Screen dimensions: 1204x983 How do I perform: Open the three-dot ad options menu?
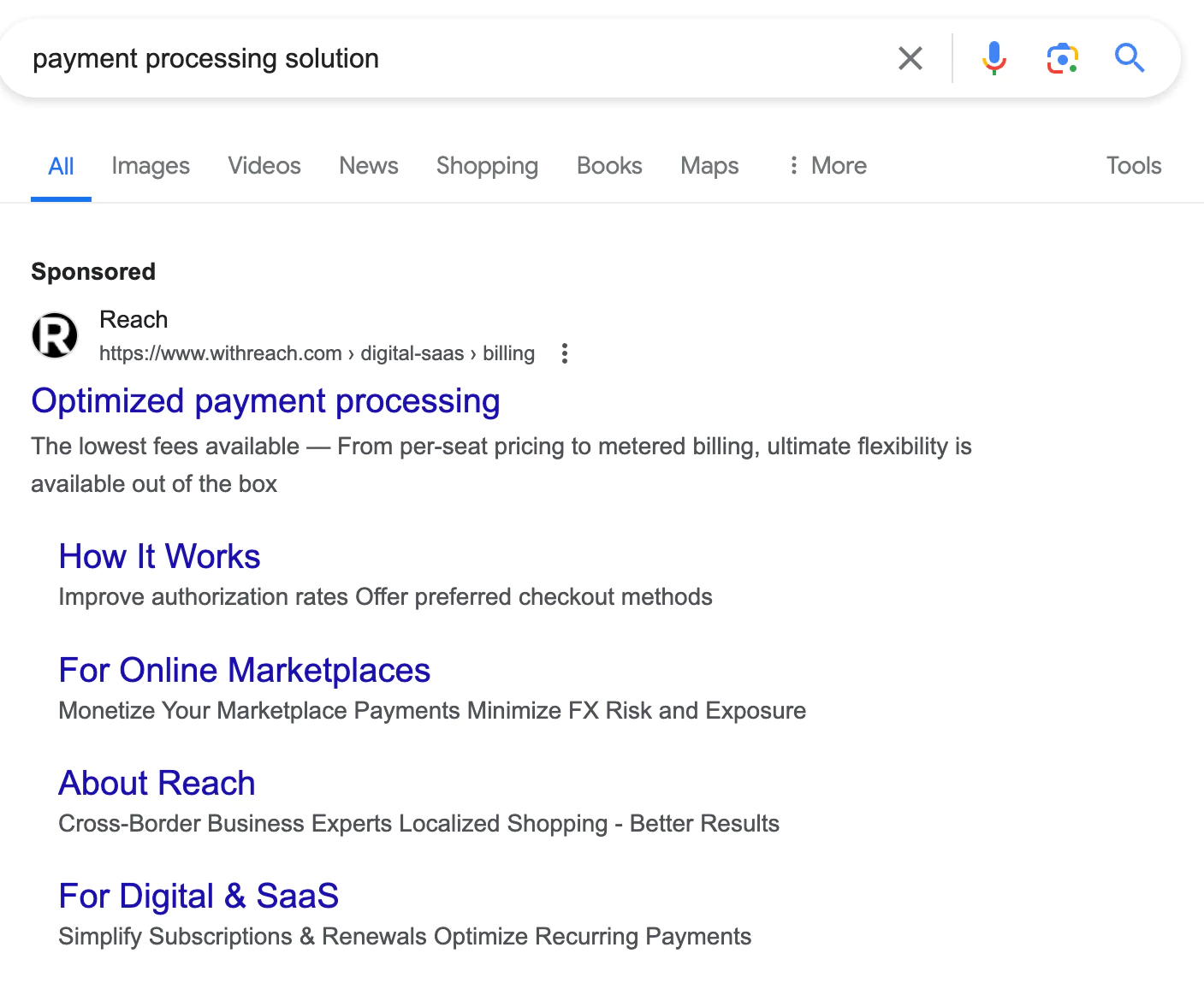(x=564, y=353)
